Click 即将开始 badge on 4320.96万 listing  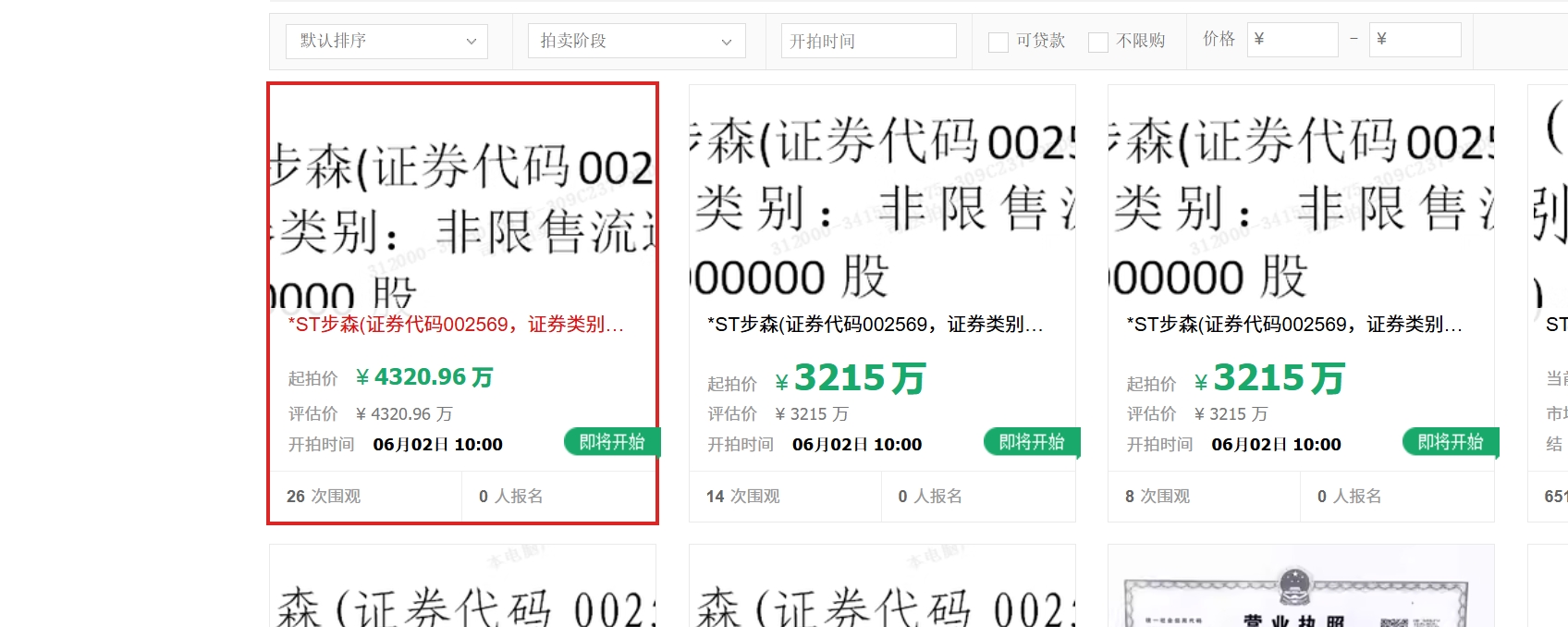coord(612,442)
